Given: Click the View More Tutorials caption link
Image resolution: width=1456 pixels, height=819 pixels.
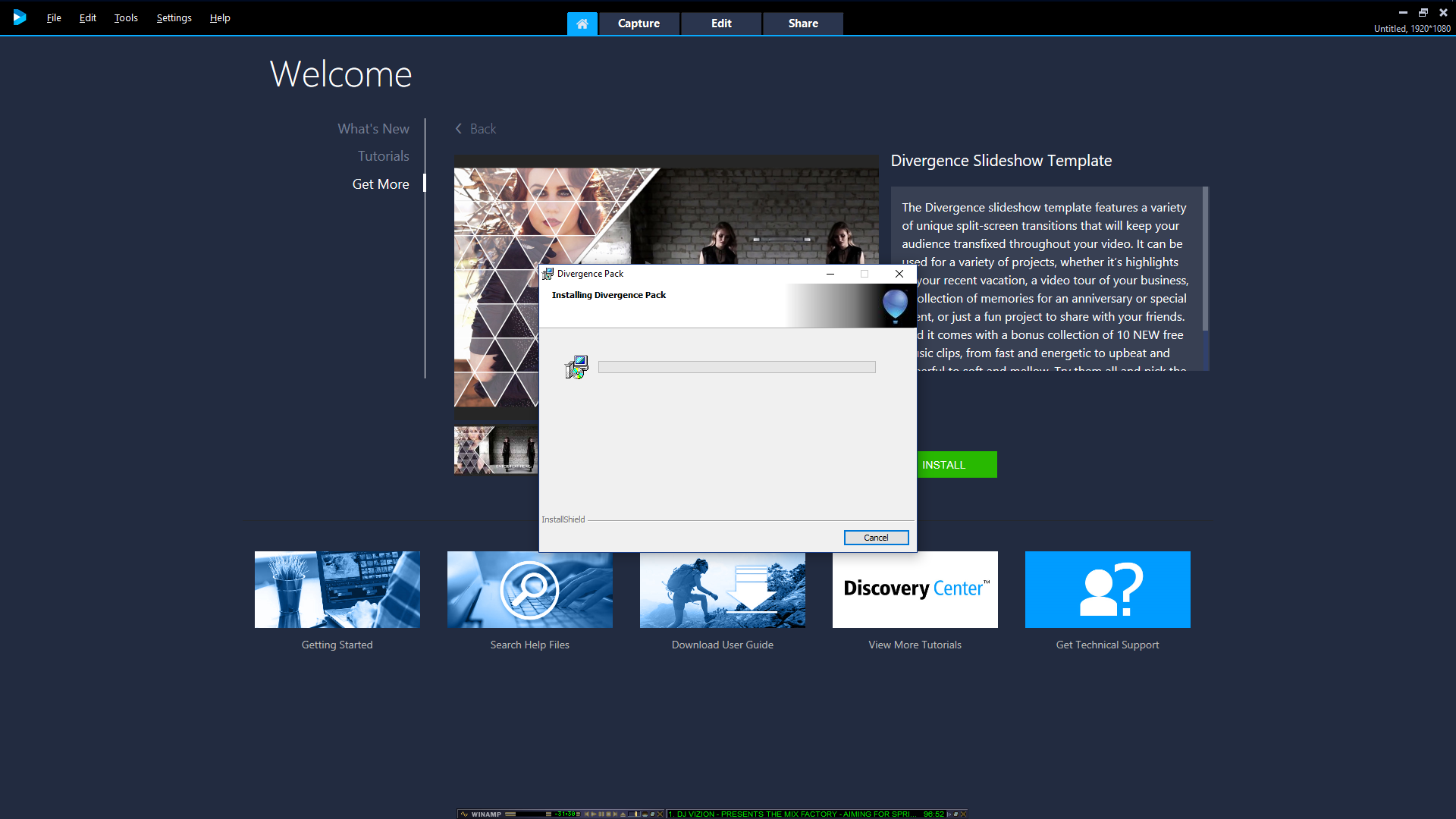Looking at the screenshot, I should [x=915, y=645].
